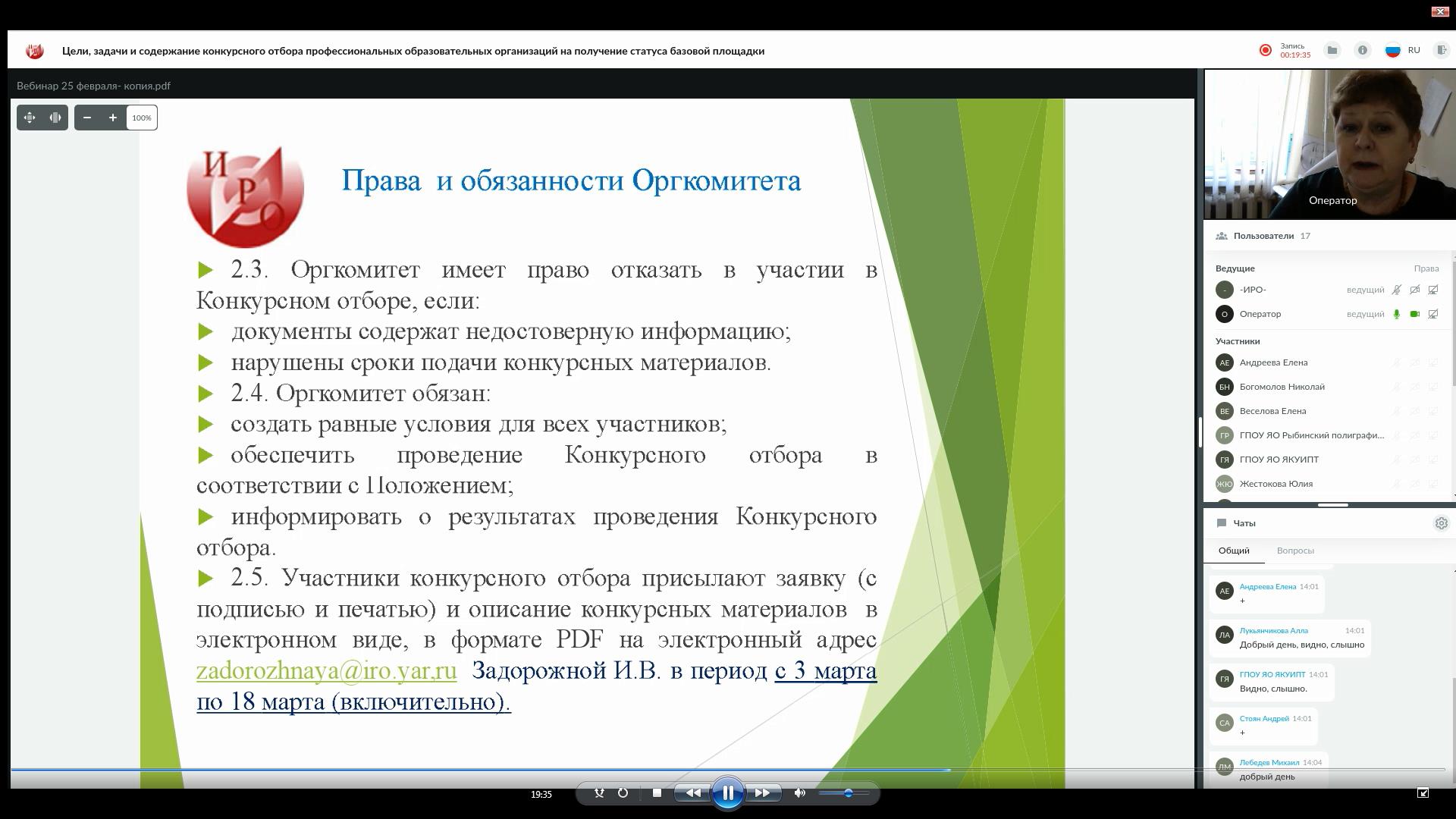The image size is (1456, 819).
Task: Close the player window with red X
Action: (x=1439, y=11)
